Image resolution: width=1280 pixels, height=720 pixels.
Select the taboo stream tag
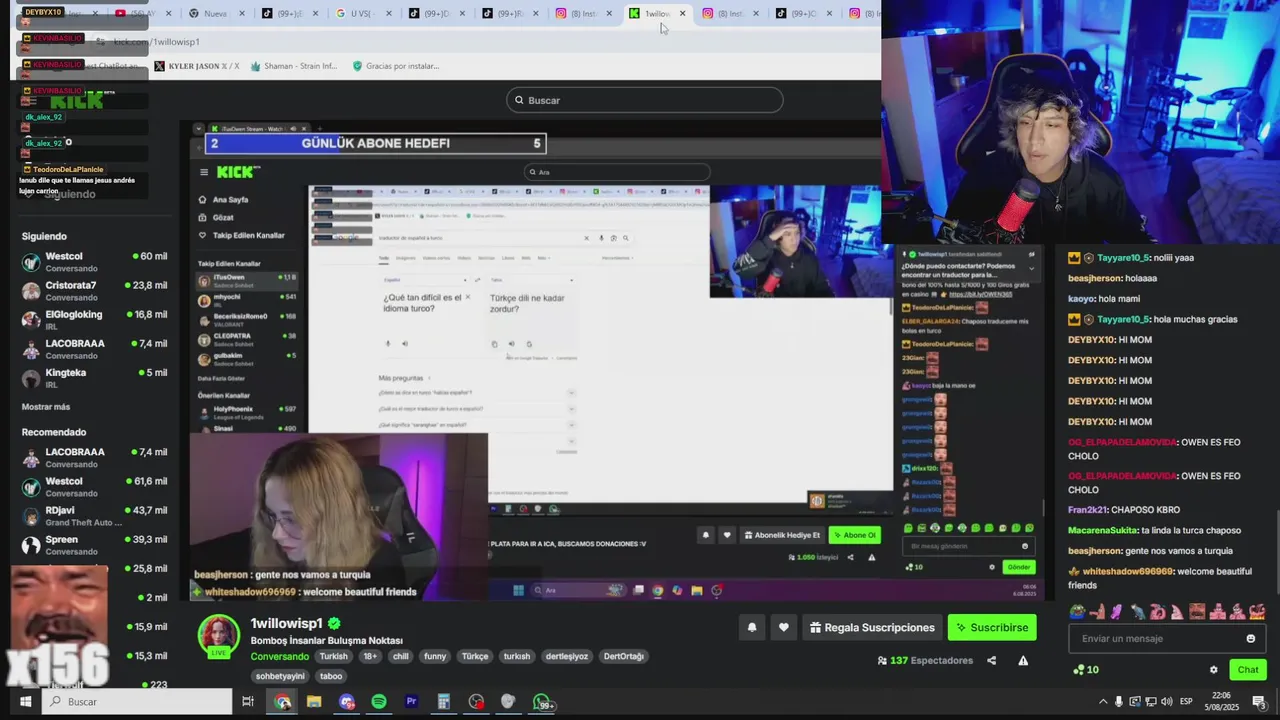(x=331, y=676)
